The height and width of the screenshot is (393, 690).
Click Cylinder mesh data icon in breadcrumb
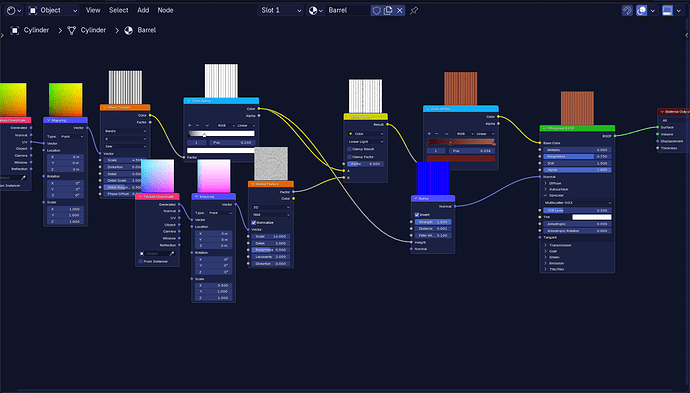(x=72, y=30)
